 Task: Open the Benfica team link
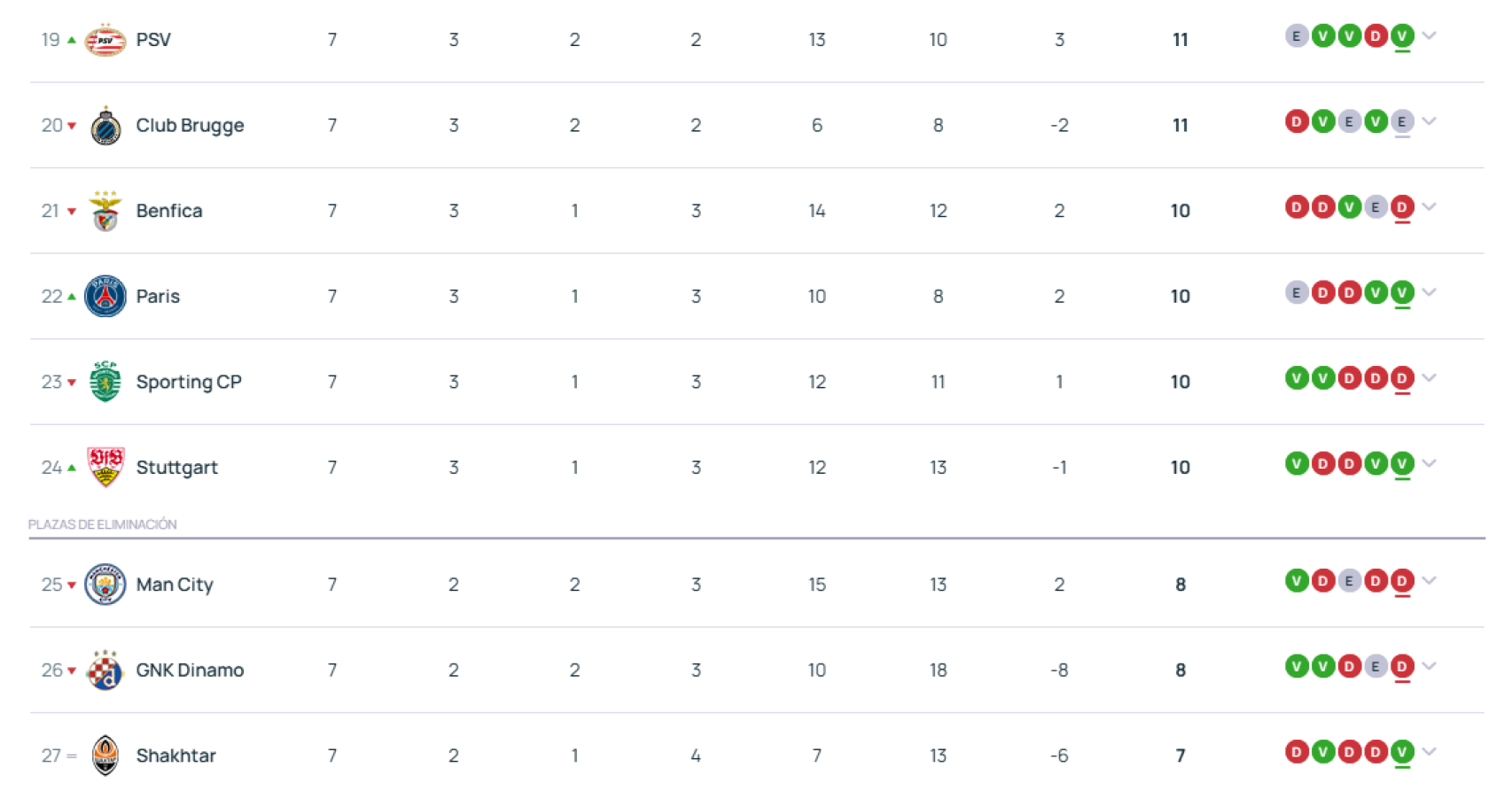click(169, 212)
